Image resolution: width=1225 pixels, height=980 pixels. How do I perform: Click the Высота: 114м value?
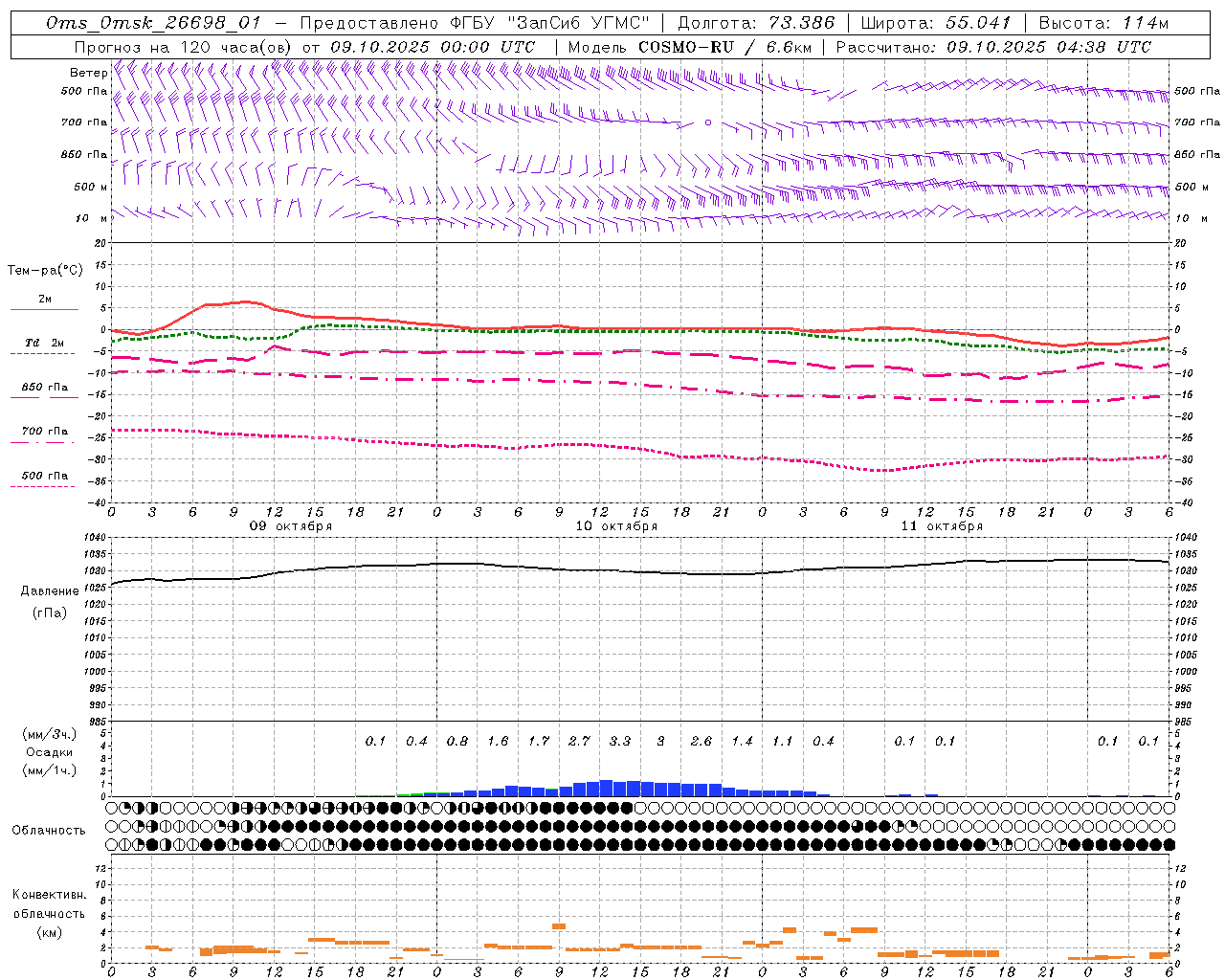click(x=1103, y=23)
